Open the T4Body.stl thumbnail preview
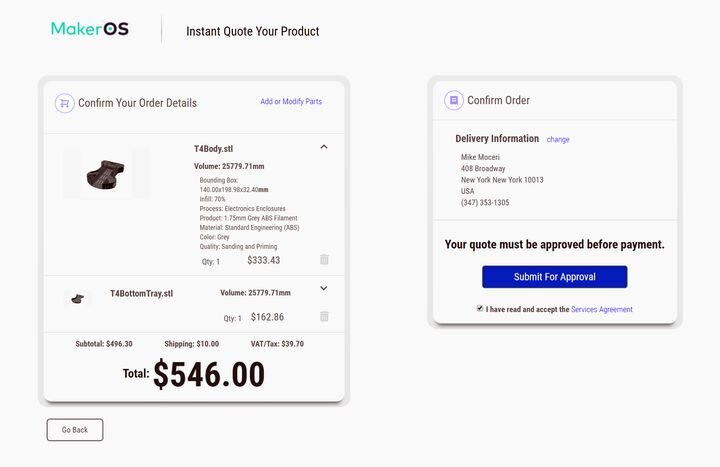Screen dimensions: 720x467 105,172
